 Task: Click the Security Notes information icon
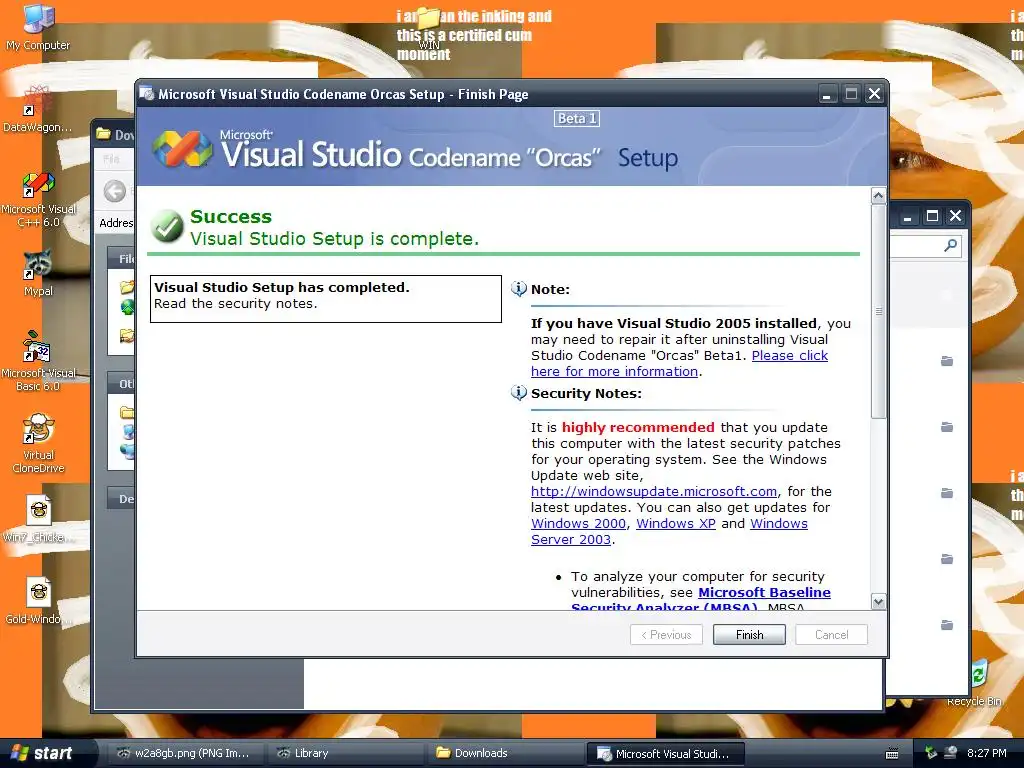519,392
